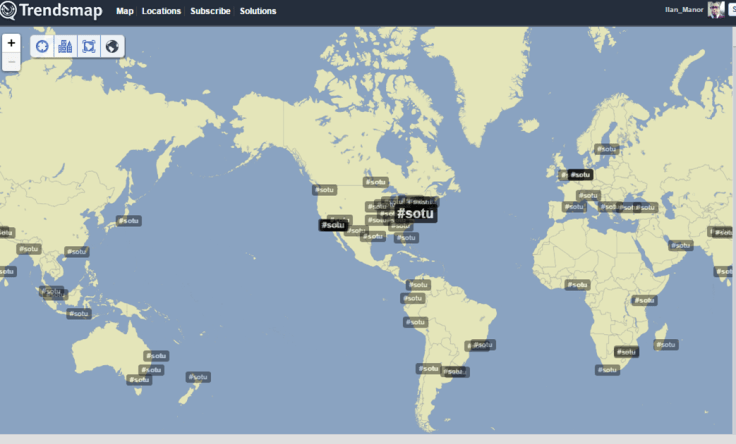Click the Ilan_Manor username
Screen dimensions: 736x444
tap(685, 11)
